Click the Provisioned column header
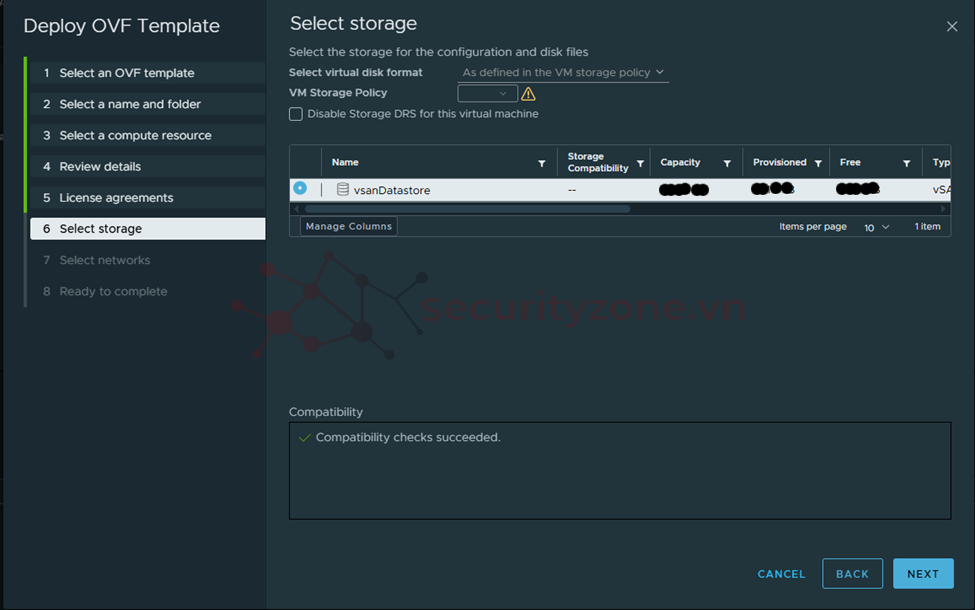The height and width of the screenshot is (610, 975). pos(780,162)
